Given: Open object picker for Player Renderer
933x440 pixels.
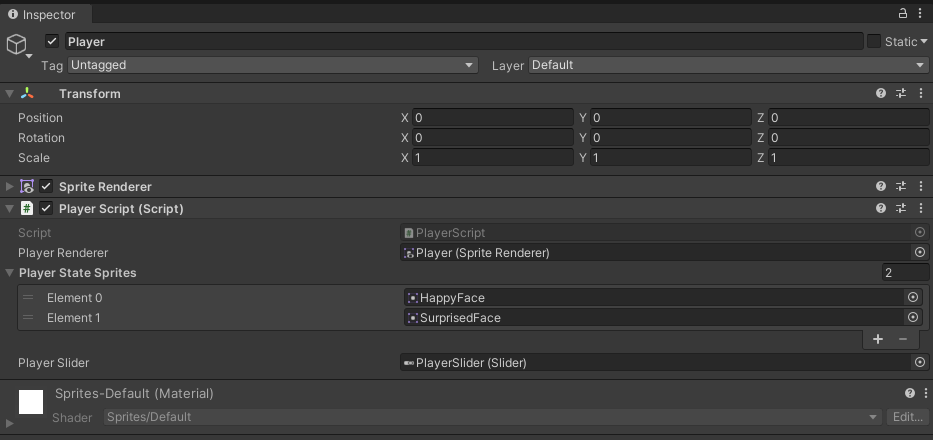Looking at the screenshot, I should tap(920, 252).
